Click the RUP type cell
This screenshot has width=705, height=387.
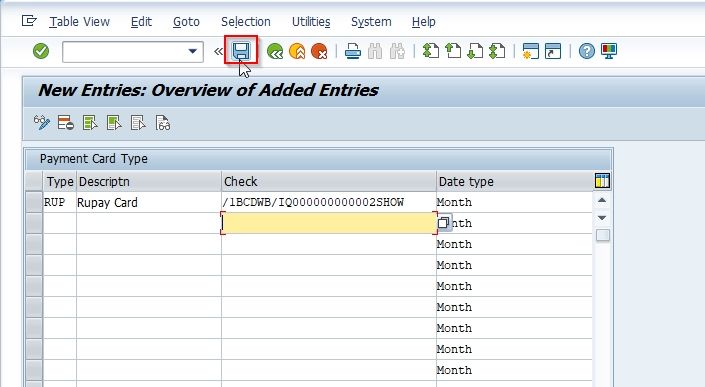click(59, 202)
